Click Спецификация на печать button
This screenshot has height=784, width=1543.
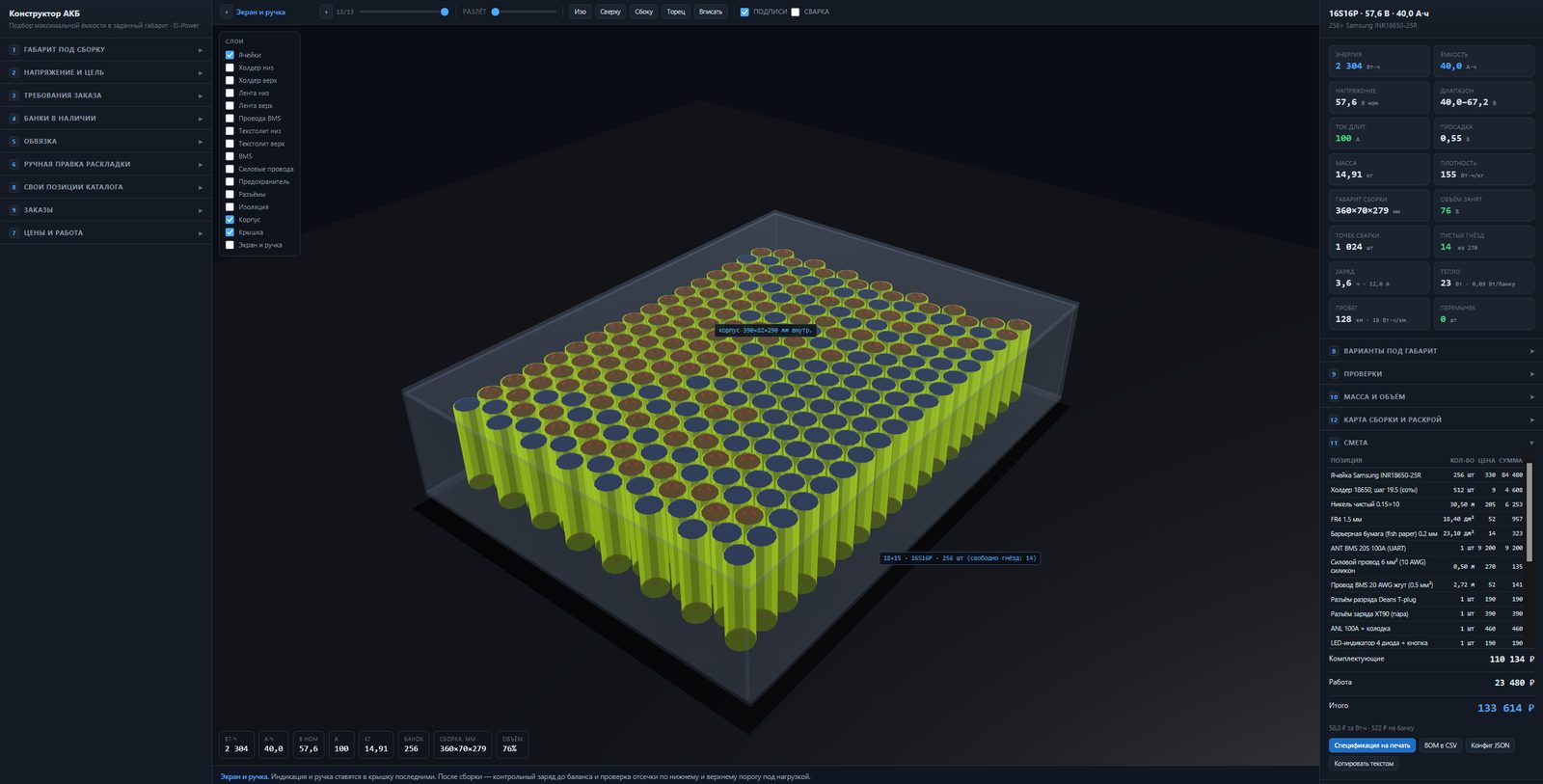click(1371, 745)
